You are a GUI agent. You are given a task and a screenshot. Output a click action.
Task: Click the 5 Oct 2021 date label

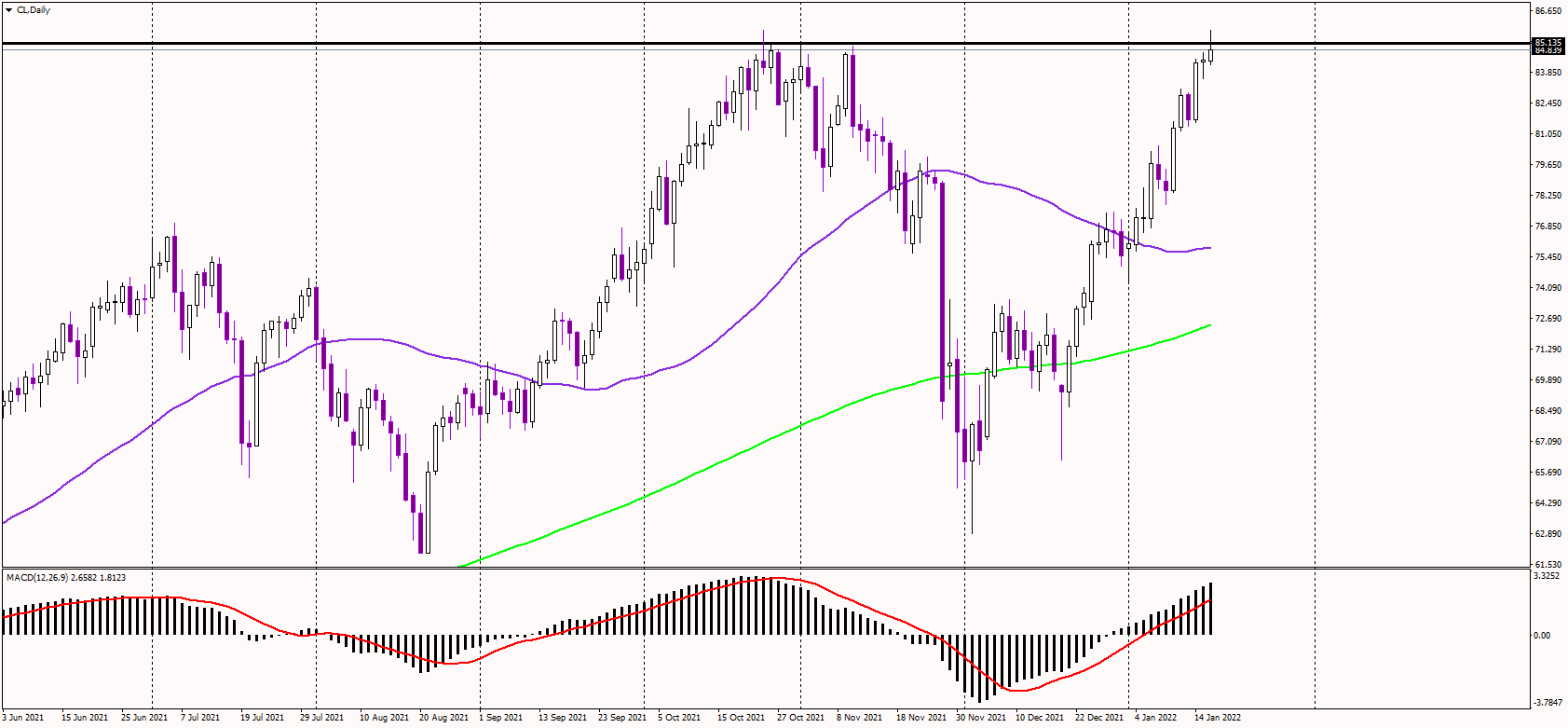[x=679, y=718]
